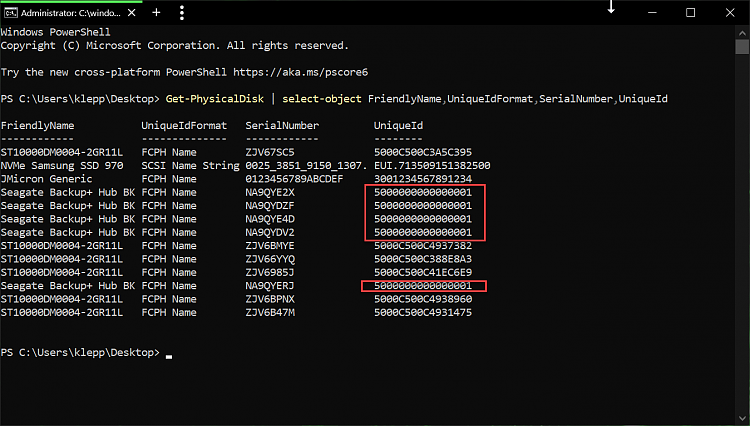The image size is (750, 426).
Task: Click Seagate Backup+ Hub BK row with NA9QYERJ
Action: [x=68, y=286]
